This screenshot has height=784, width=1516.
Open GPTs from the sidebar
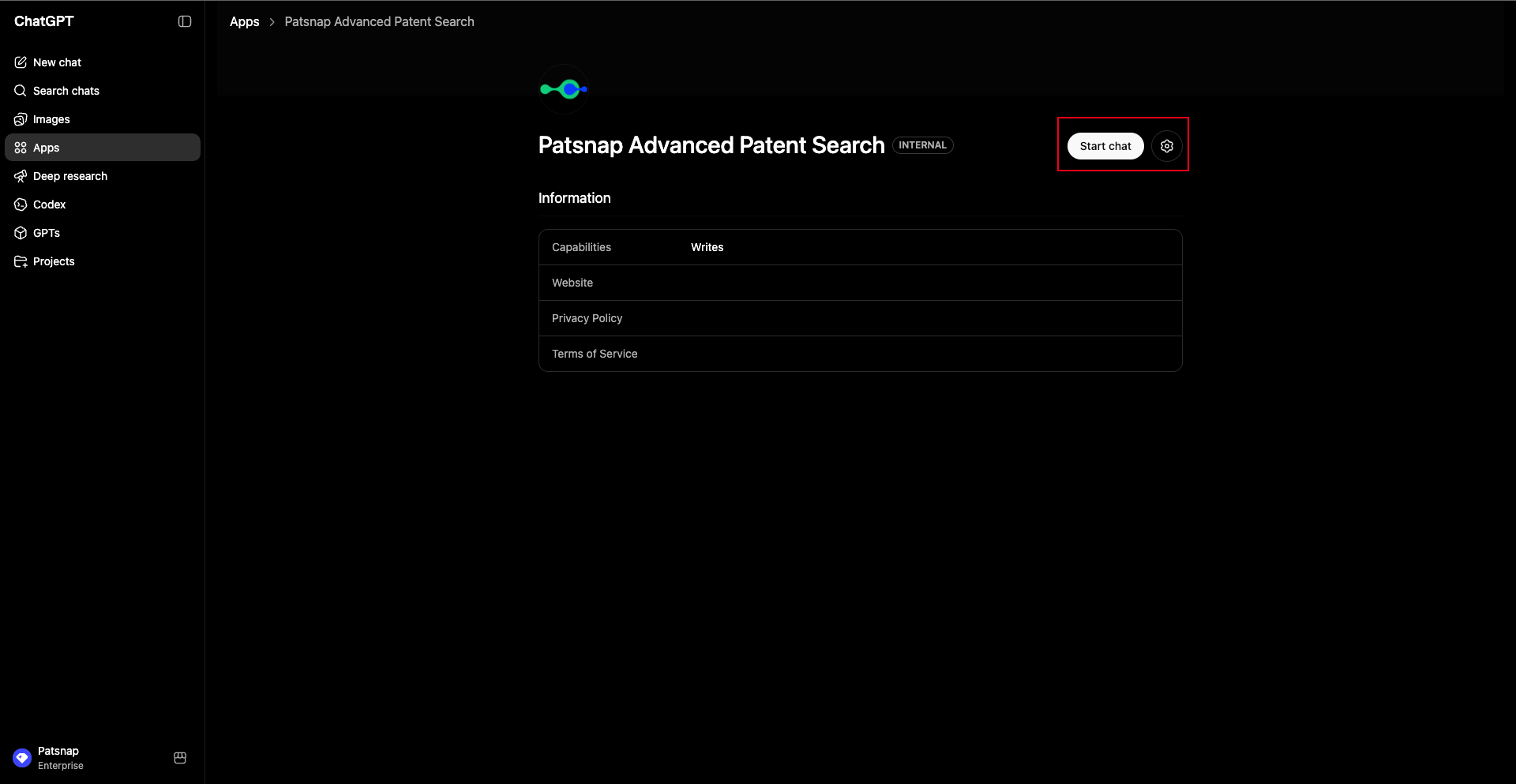coord(103,233)
